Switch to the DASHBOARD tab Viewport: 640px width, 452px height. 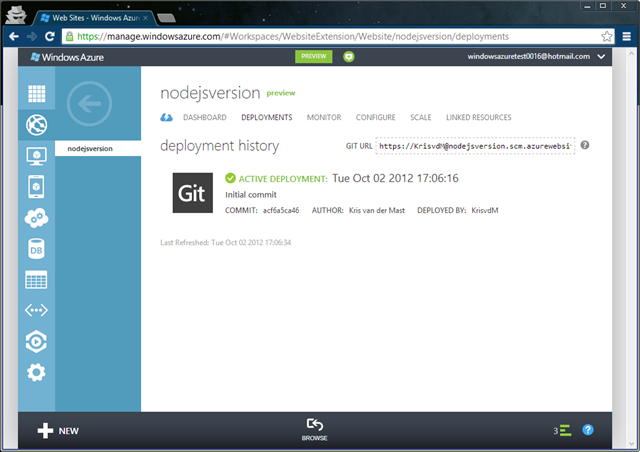[204, 118]
